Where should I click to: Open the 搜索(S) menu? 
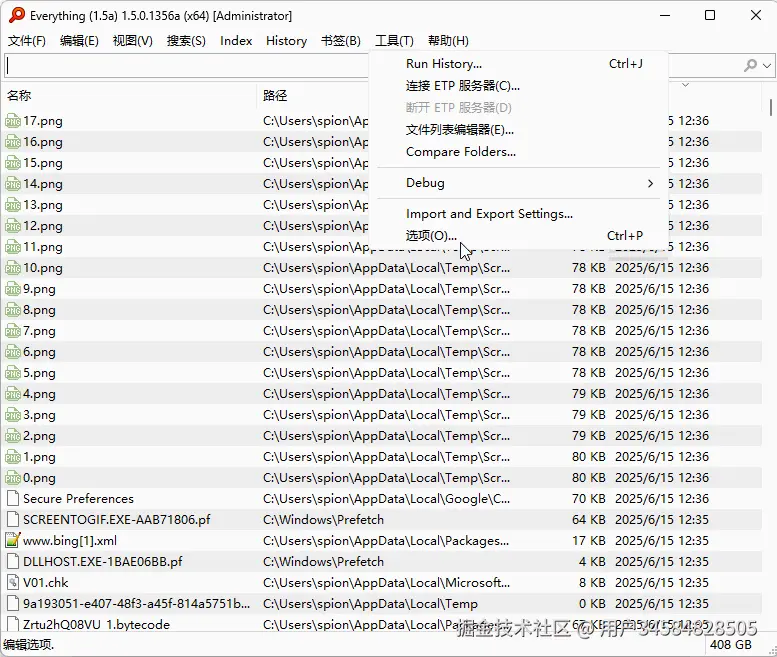[x=186, y=41]
